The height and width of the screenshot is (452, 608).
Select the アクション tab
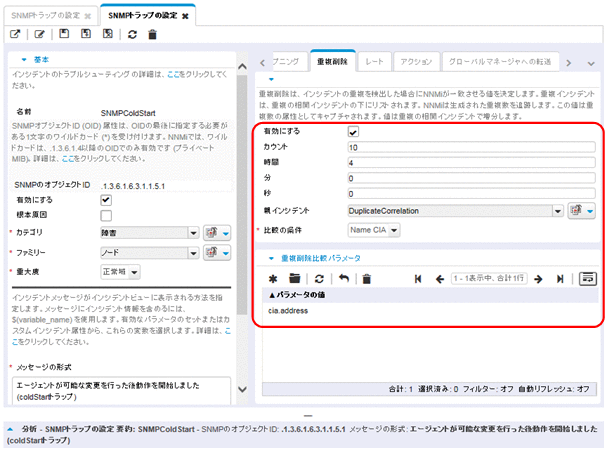click(416, 62)
